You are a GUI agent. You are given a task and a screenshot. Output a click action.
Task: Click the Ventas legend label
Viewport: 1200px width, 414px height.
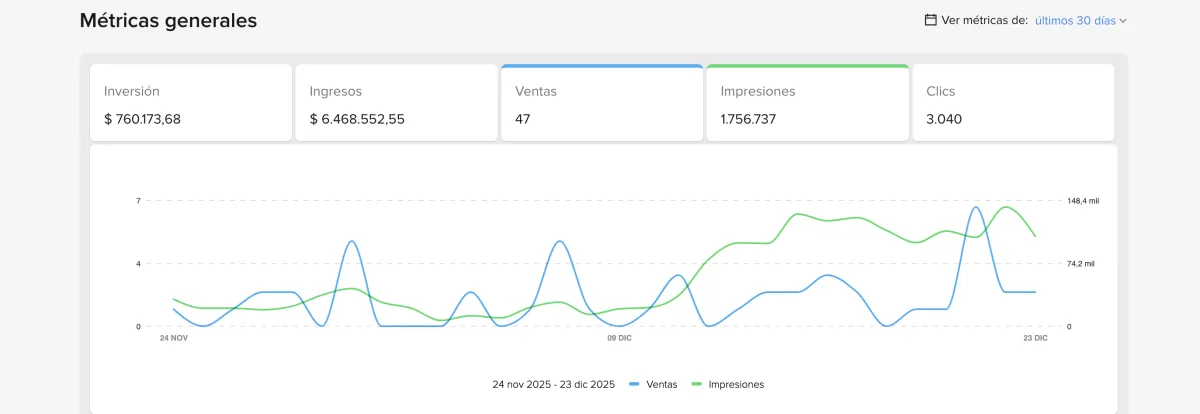662,384
